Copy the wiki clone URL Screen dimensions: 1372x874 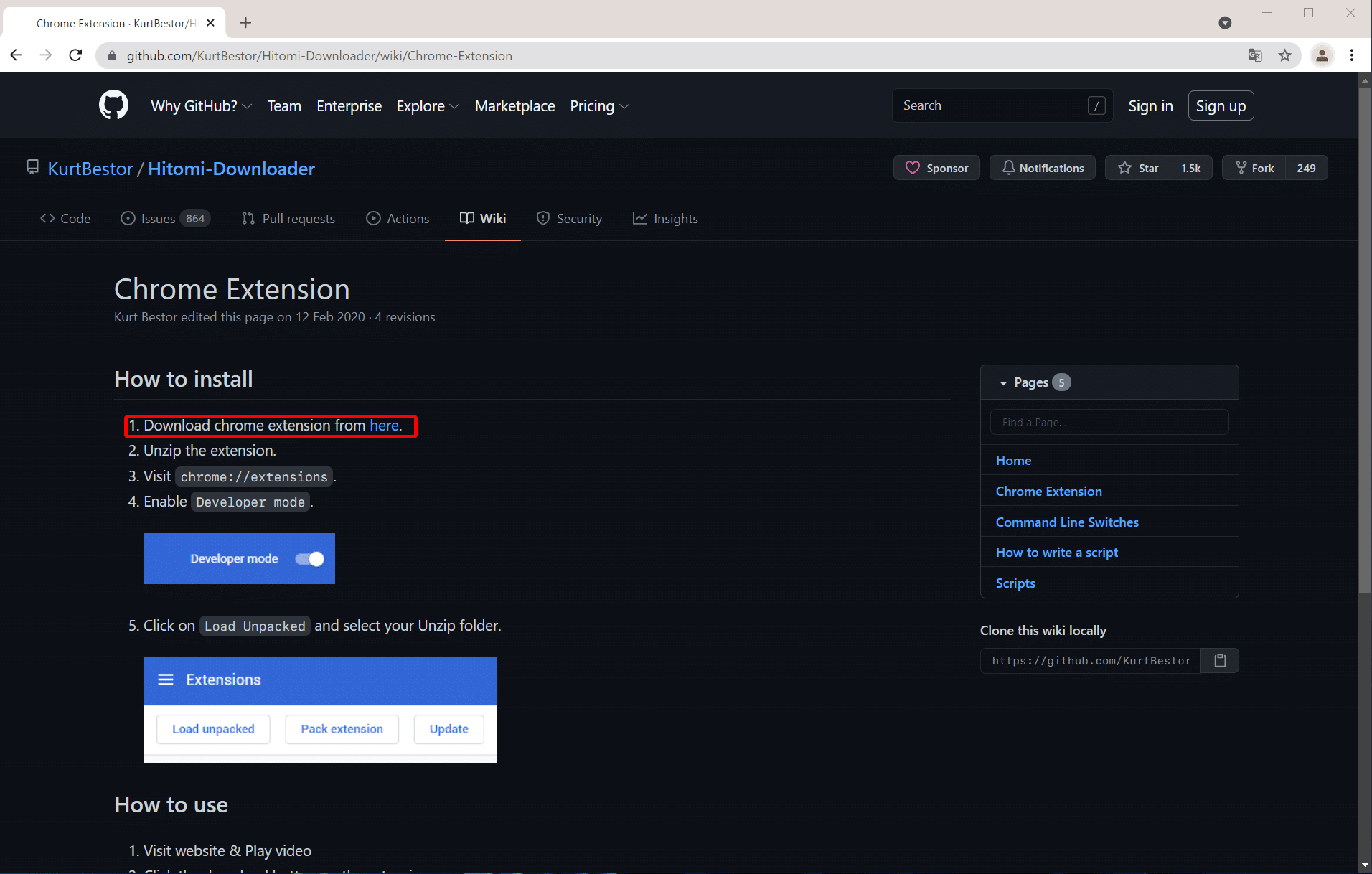tap(1220, 660)
